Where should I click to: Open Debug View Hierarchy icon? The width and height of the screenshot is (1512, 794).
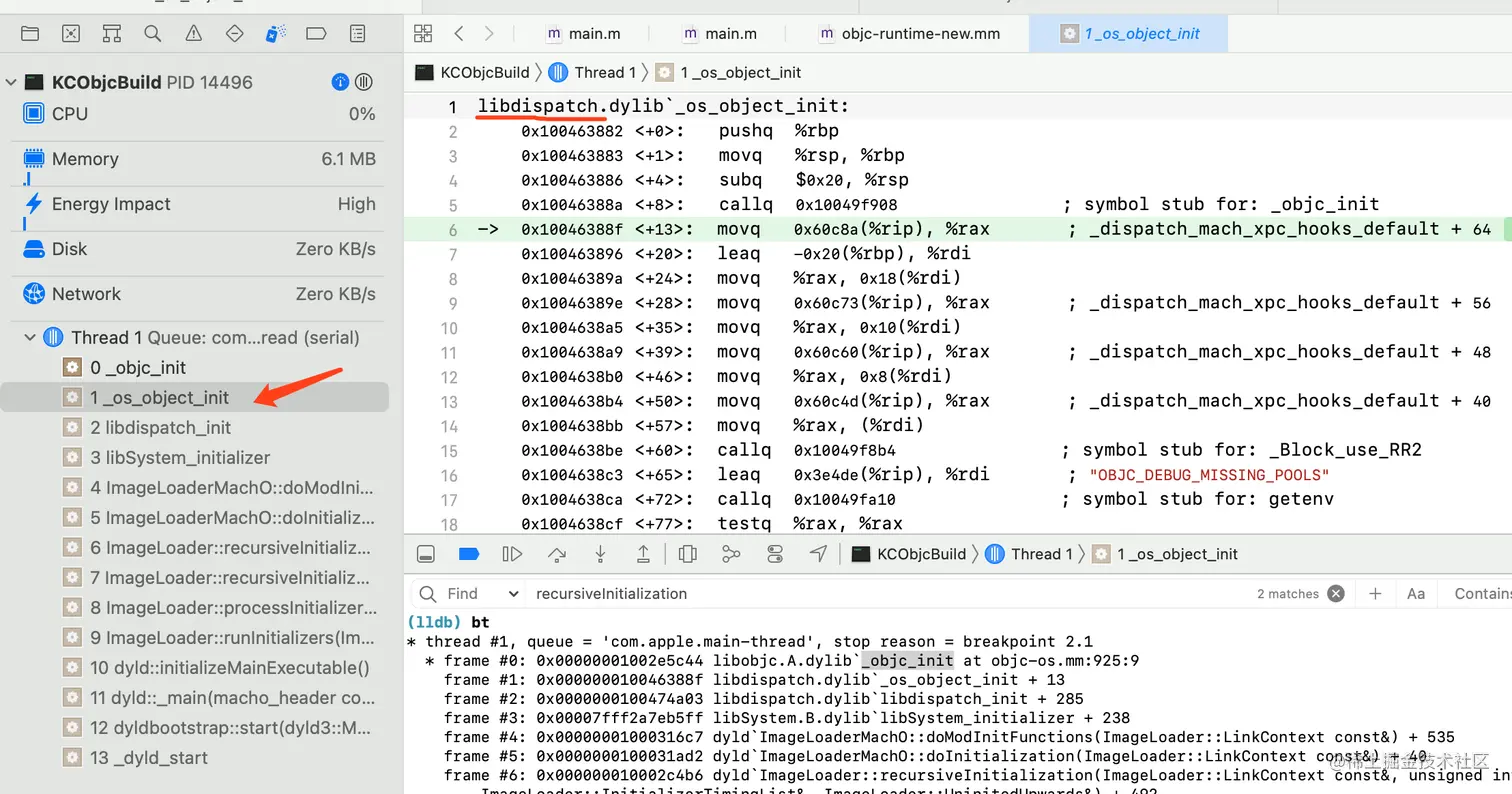click(687, 554)
